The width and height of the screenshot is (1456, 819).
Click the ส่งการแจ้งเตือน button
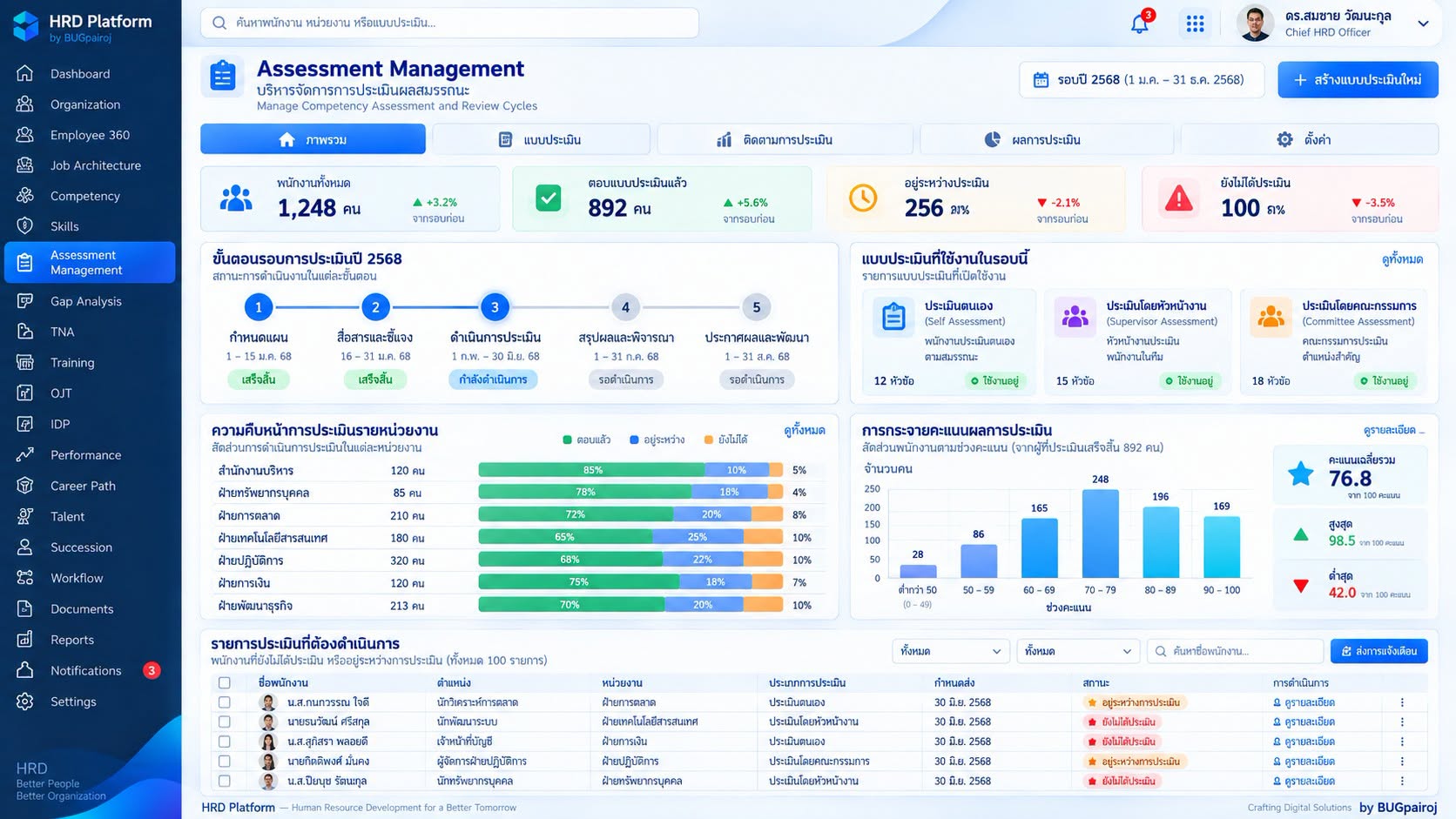point(1378,651)
